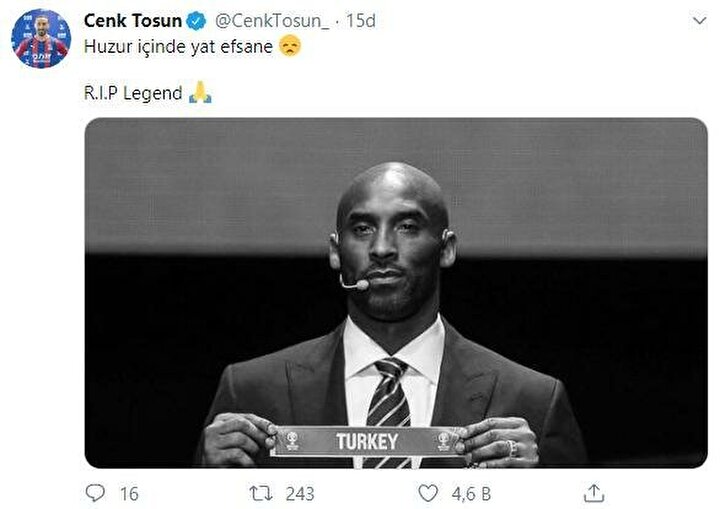This screenshot has height=509, width=720.
Task: Click the reply count 16
Action: click(129, 494)
